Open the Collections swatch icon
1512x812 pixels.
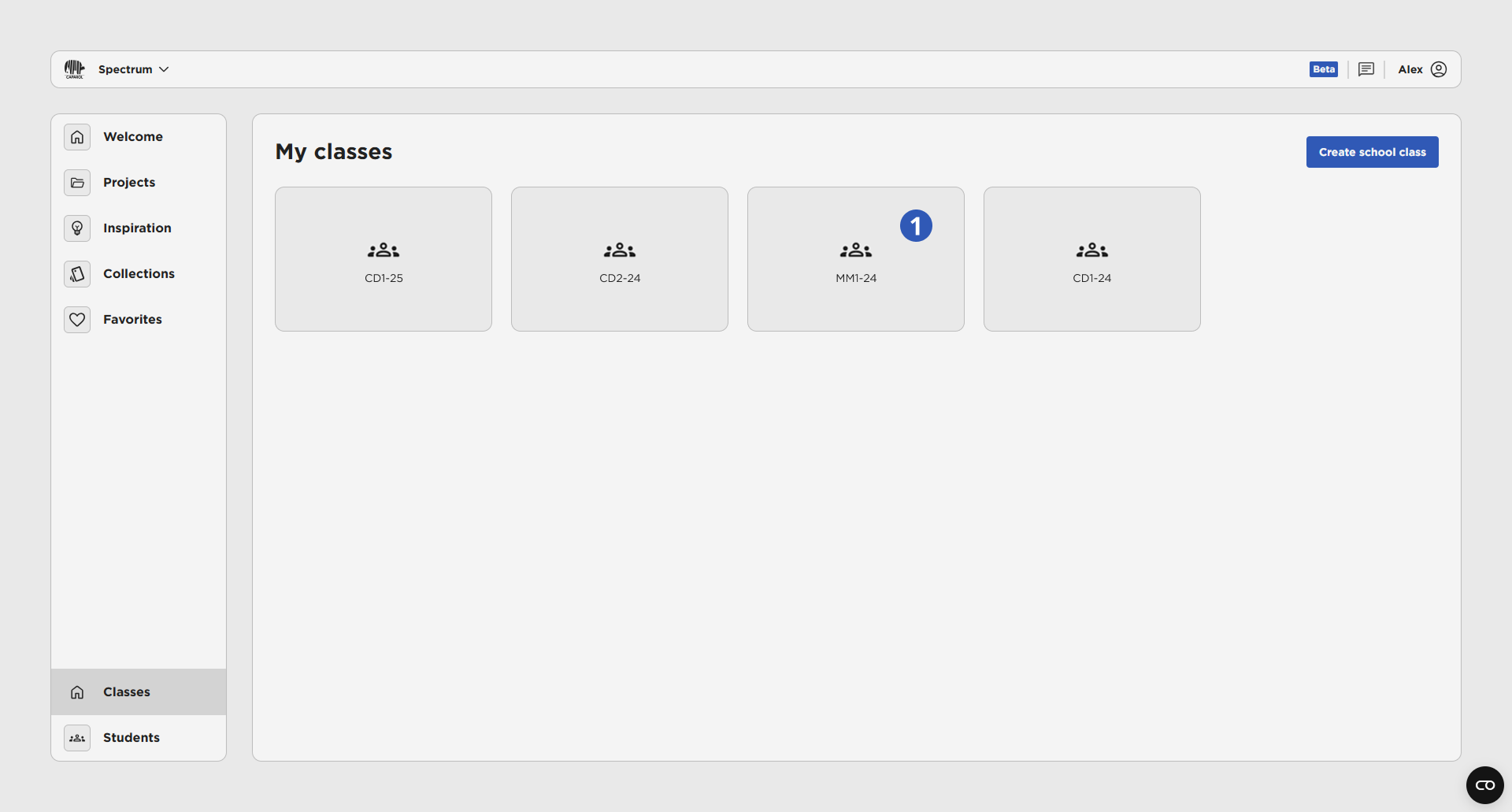(x=77, y=274)
